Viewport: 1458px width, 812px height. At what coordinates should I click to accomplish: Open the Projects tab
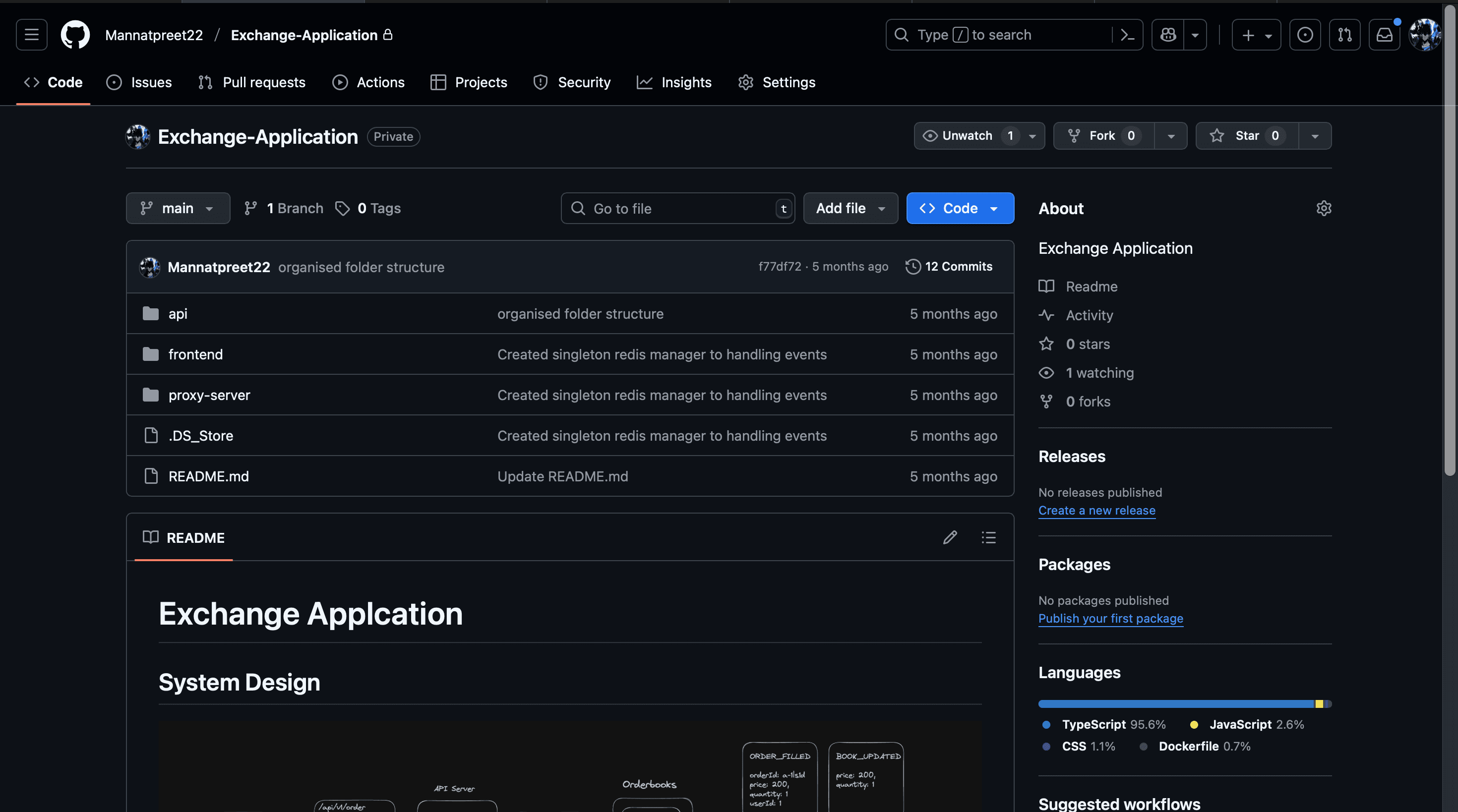(469, 83)
